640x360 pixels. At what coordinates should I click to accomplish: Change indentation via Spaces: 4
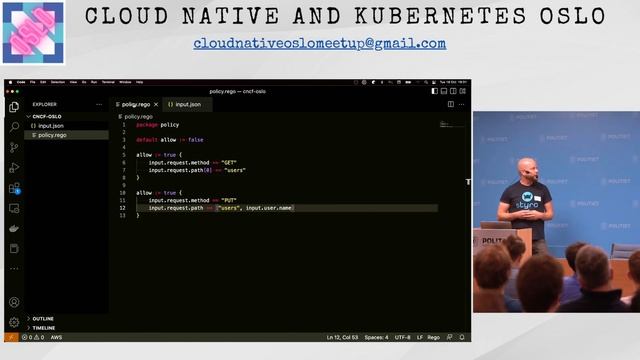point(376,338)
